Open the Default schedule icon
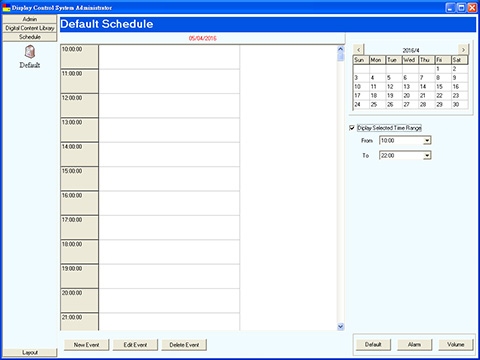480x360 pixels. [x=30, y=52]
